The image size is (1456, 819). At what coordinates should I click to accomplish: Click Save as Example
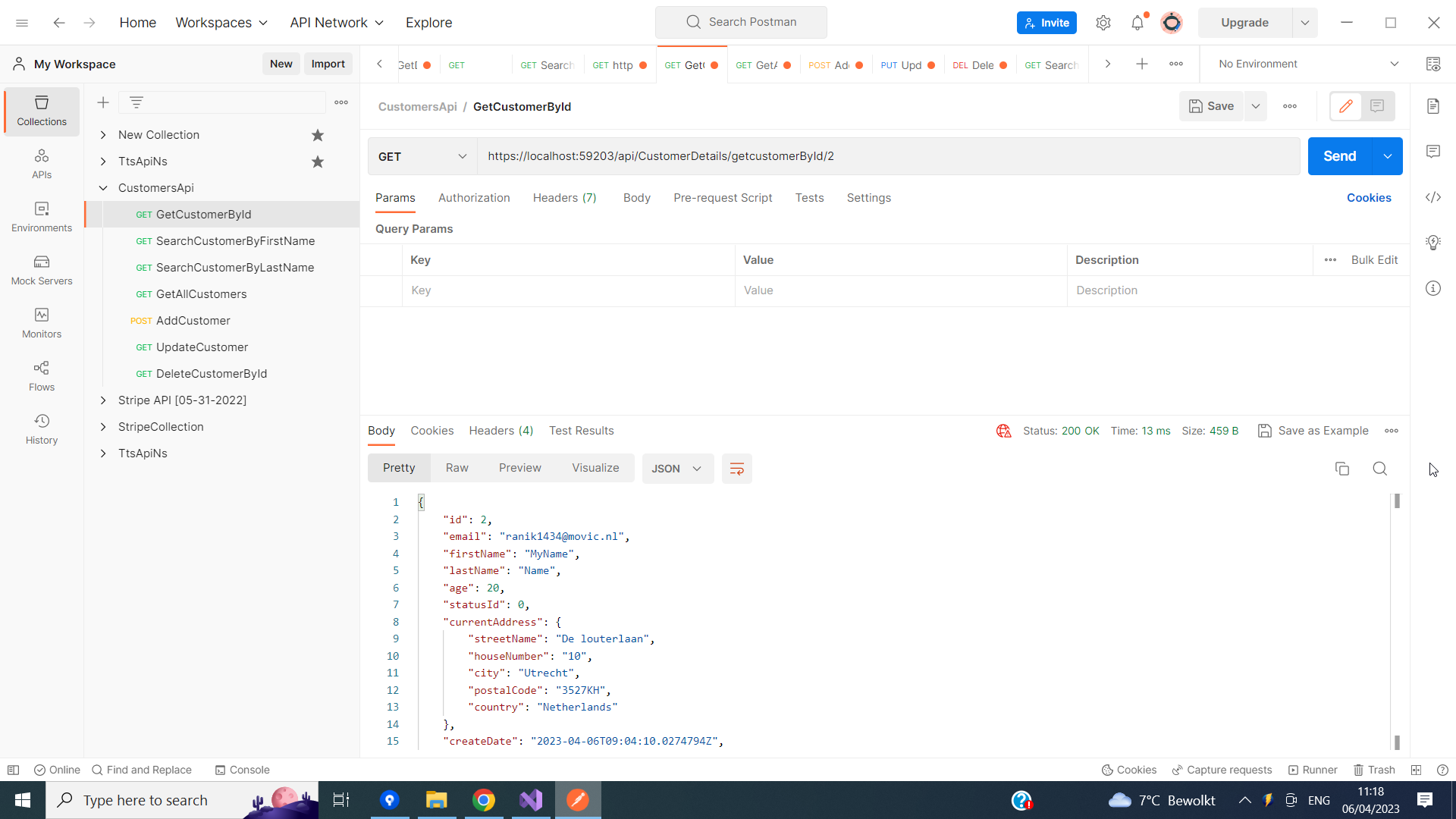(1313, 431)
